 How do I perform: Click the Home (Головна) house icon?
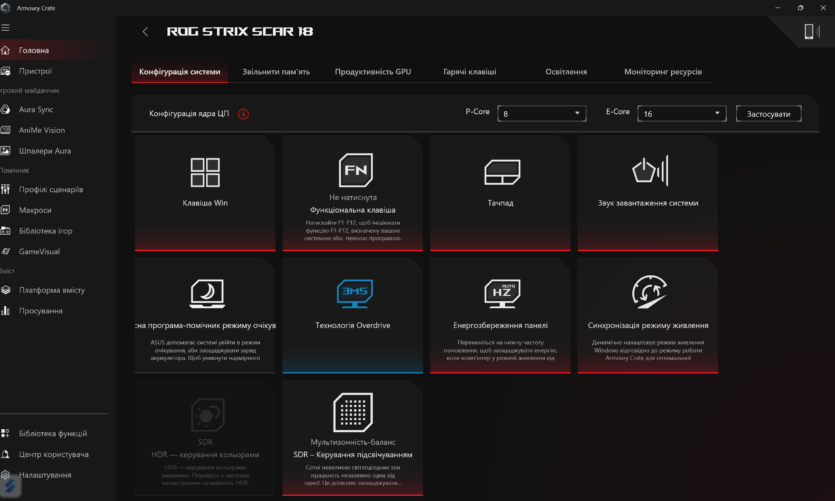(x=5, y=50)
